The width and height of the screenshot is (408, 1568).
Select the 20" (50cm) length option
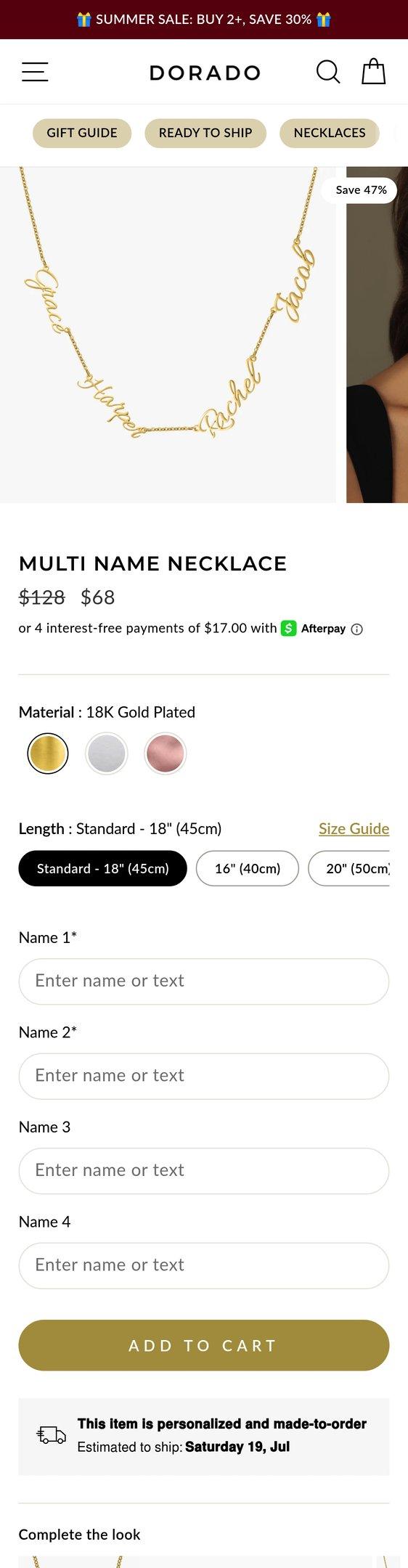(x=349, y=868)
